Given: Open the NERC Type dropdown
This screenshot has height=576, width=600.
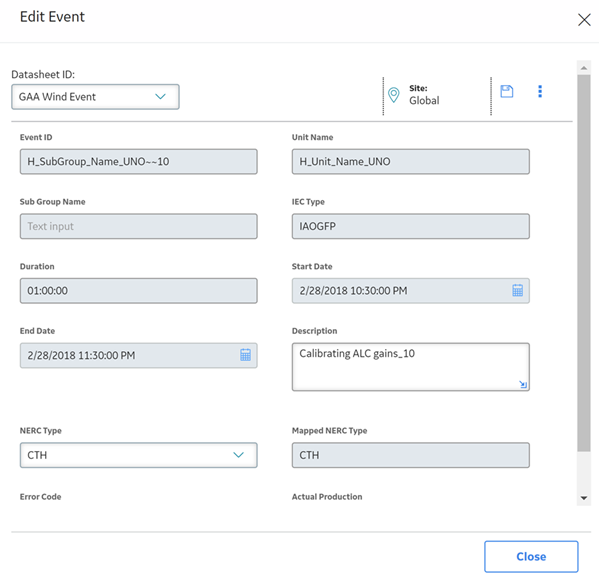Looking at the screenshot, I should coord(139,455).
